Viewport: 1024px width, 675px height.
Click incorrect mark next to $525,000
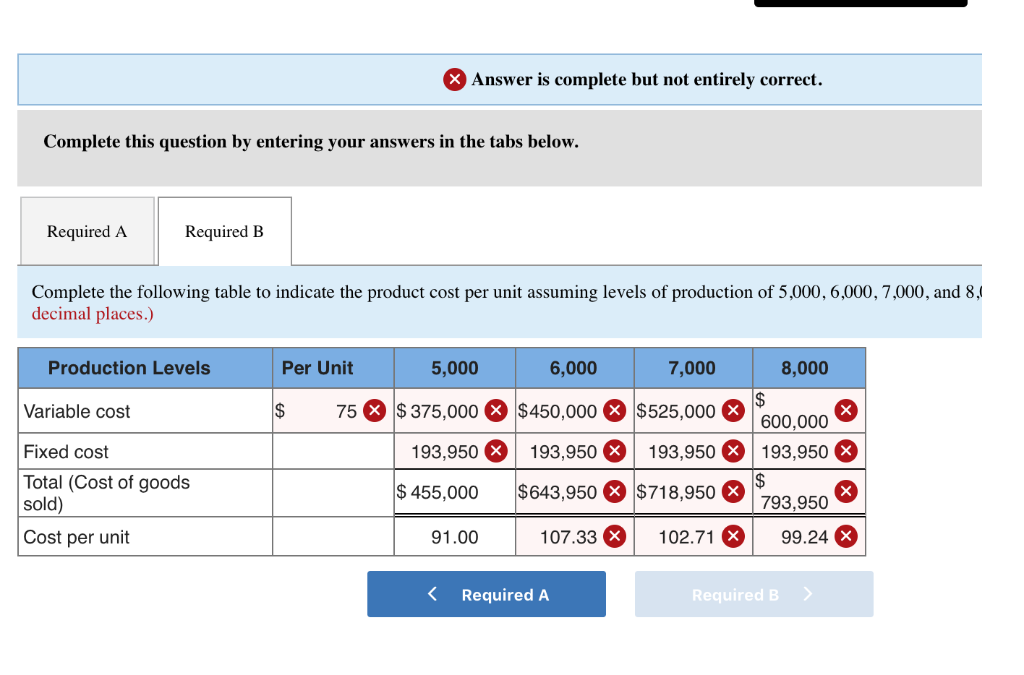[733, 411]
